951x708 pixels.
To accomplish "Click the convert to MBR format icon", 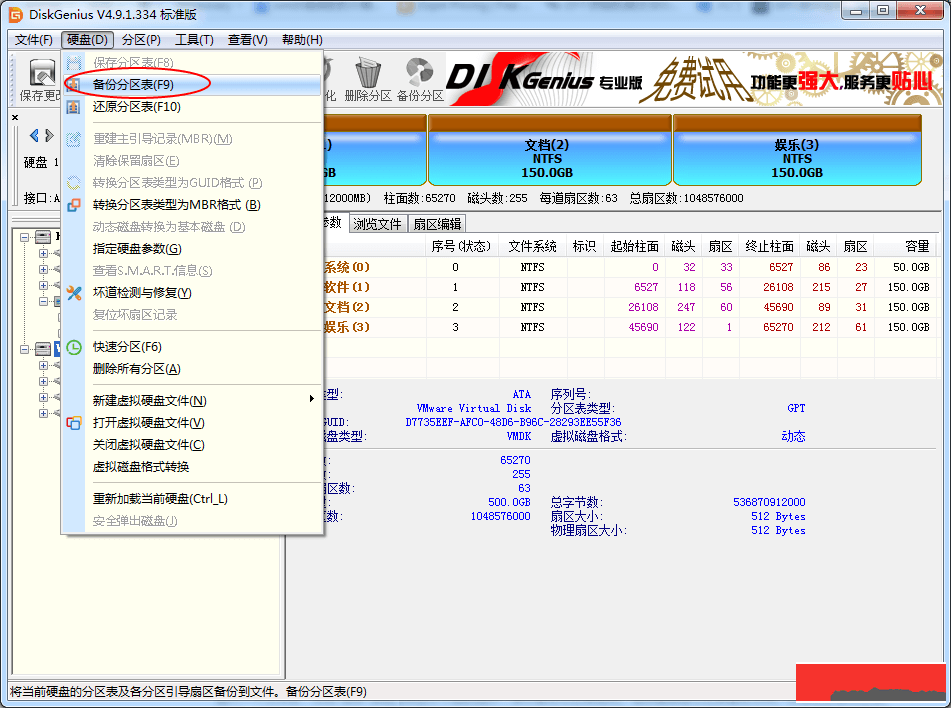I will pos(73,205).
